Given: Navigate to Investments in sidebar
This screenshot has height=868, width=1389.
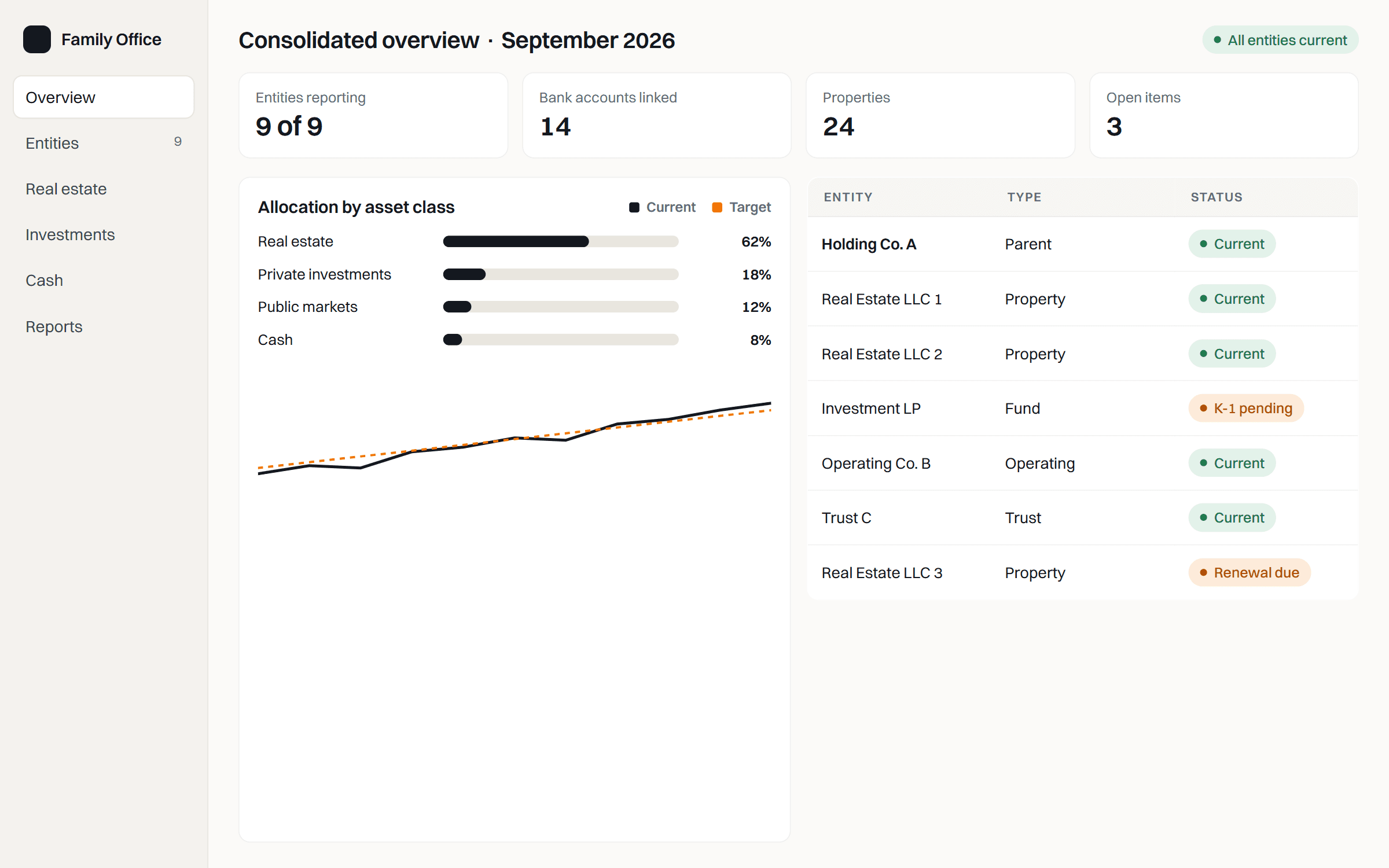Looking at the screenshot, I should (x=104, y=234).
